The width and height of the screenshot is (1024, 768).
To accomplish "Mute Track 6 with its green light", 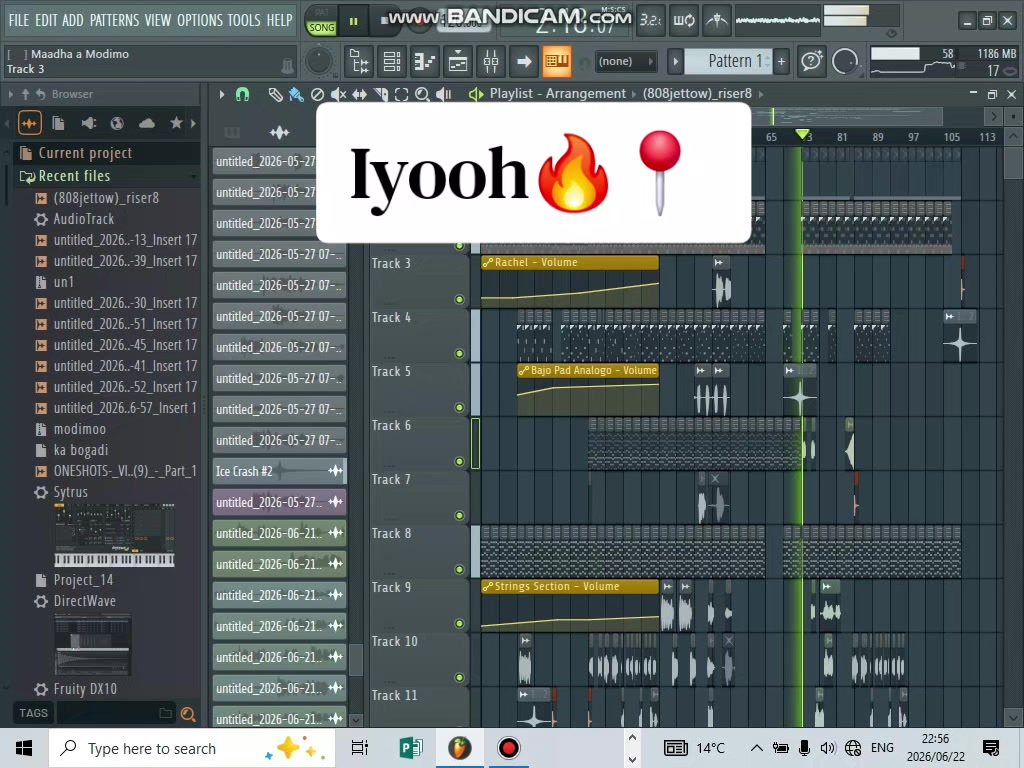I will click(x=460, y=462).
